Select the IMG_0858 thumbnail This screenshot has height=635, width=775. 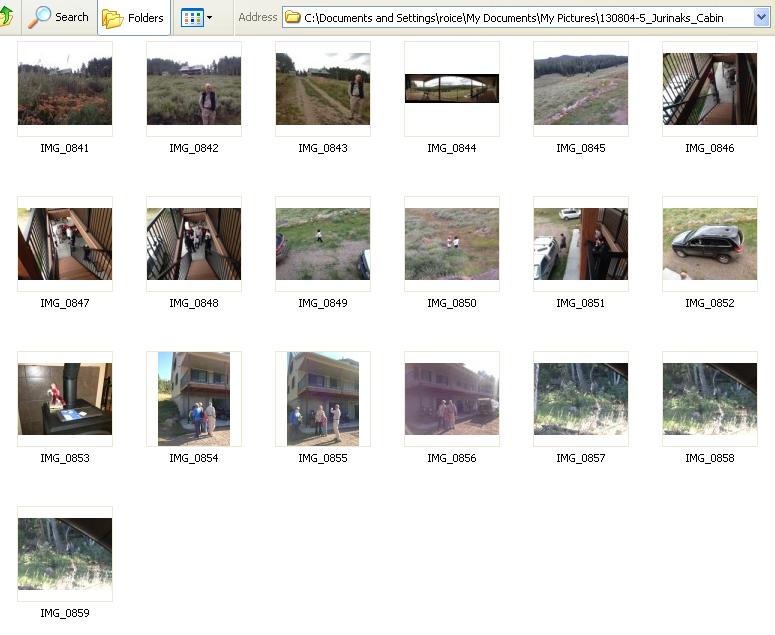pos(710,399)
